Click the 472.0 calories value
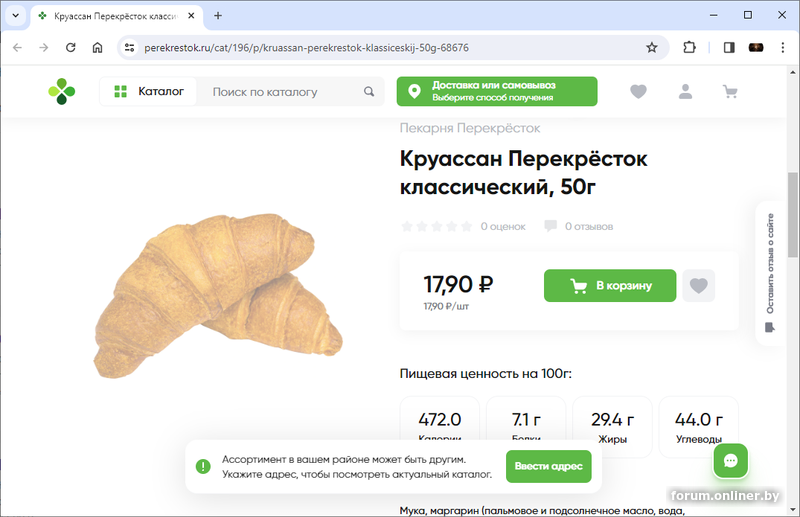This screenshot has width=800, height=517. click(440, 420)
